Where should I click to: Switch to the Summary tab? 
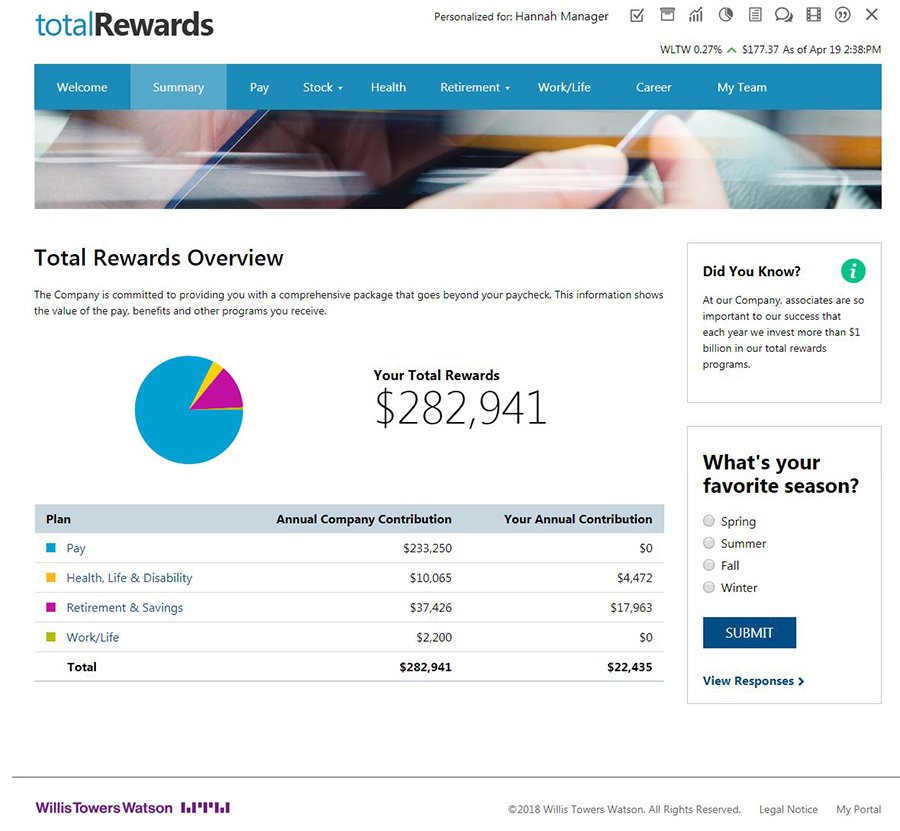pyautogui.click(x=178, y=87)
